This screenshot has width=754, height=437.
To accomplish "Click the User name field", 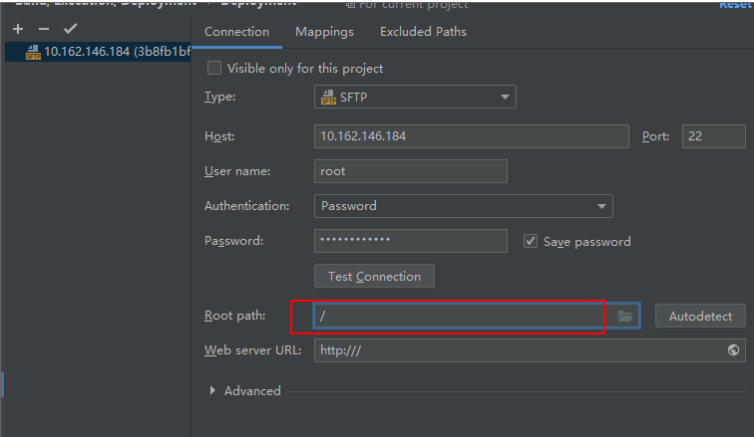I will tap(410, 171).
